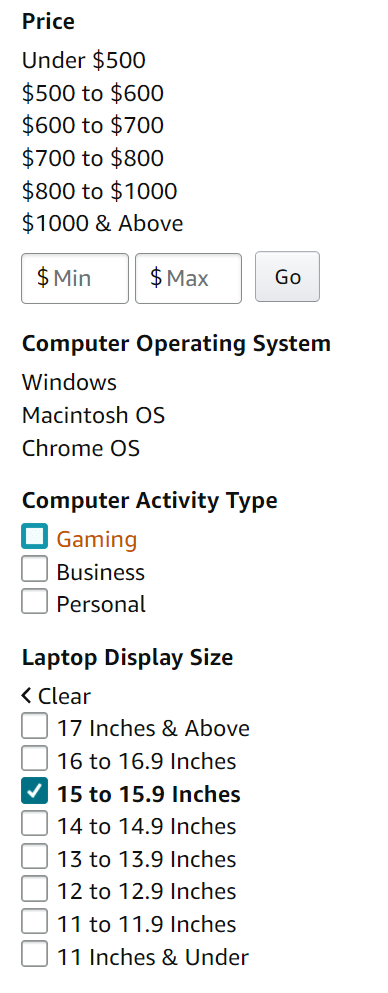Focus the Min price input field

[x=75, y=279]
